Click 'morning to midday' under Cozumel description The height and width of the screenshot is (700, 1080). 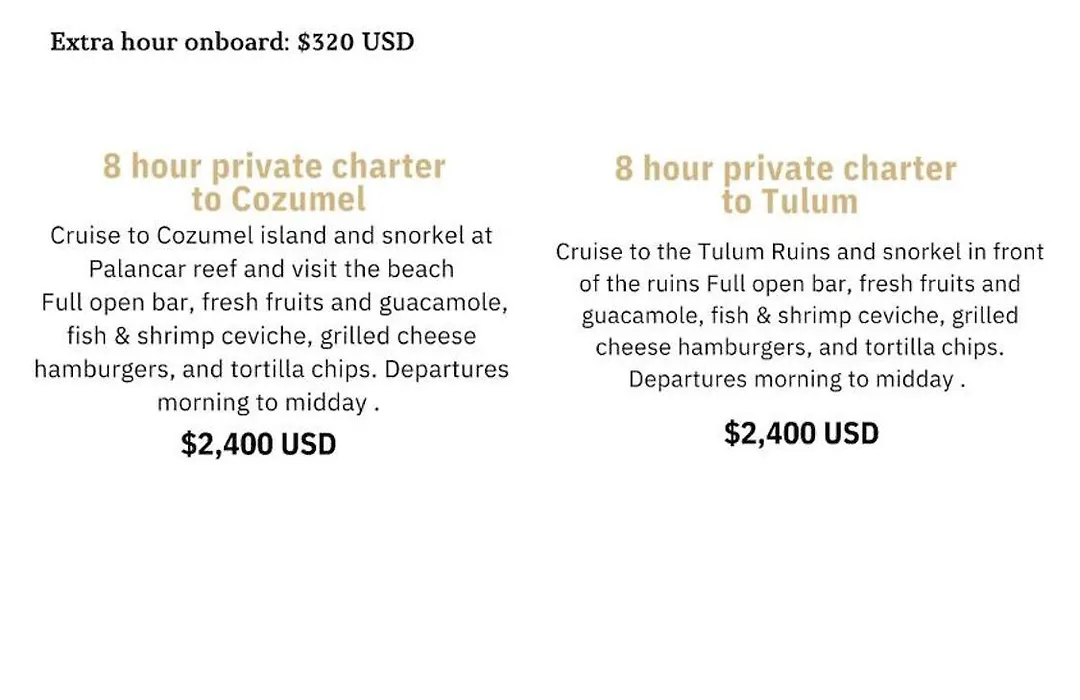tap(269, 402)
